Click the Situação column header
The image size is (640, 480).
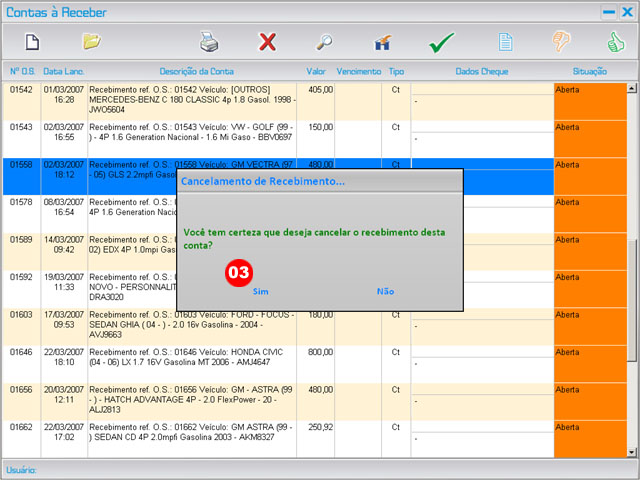(589, 72)
